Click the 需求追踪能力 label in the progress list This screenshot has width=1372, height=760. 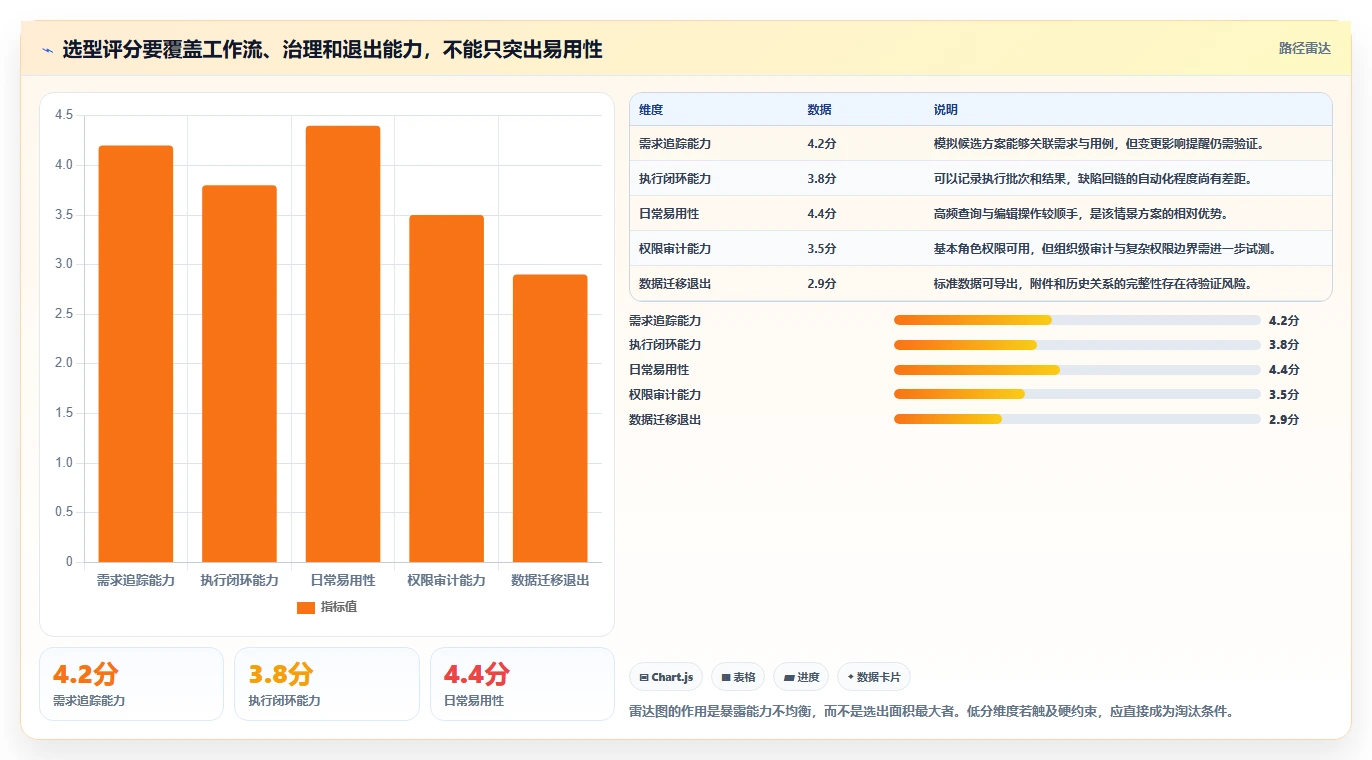click(x=665, y=320)
